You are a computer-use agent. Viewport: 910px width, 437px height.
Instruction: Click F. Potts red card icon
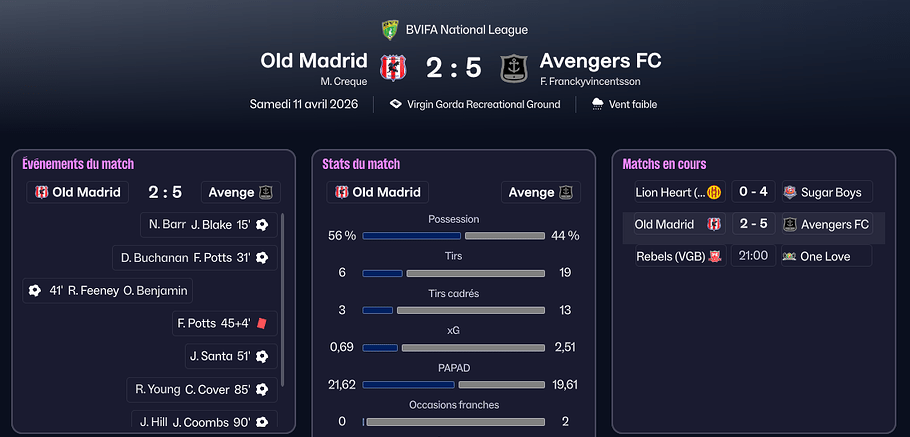pos(261,323)
